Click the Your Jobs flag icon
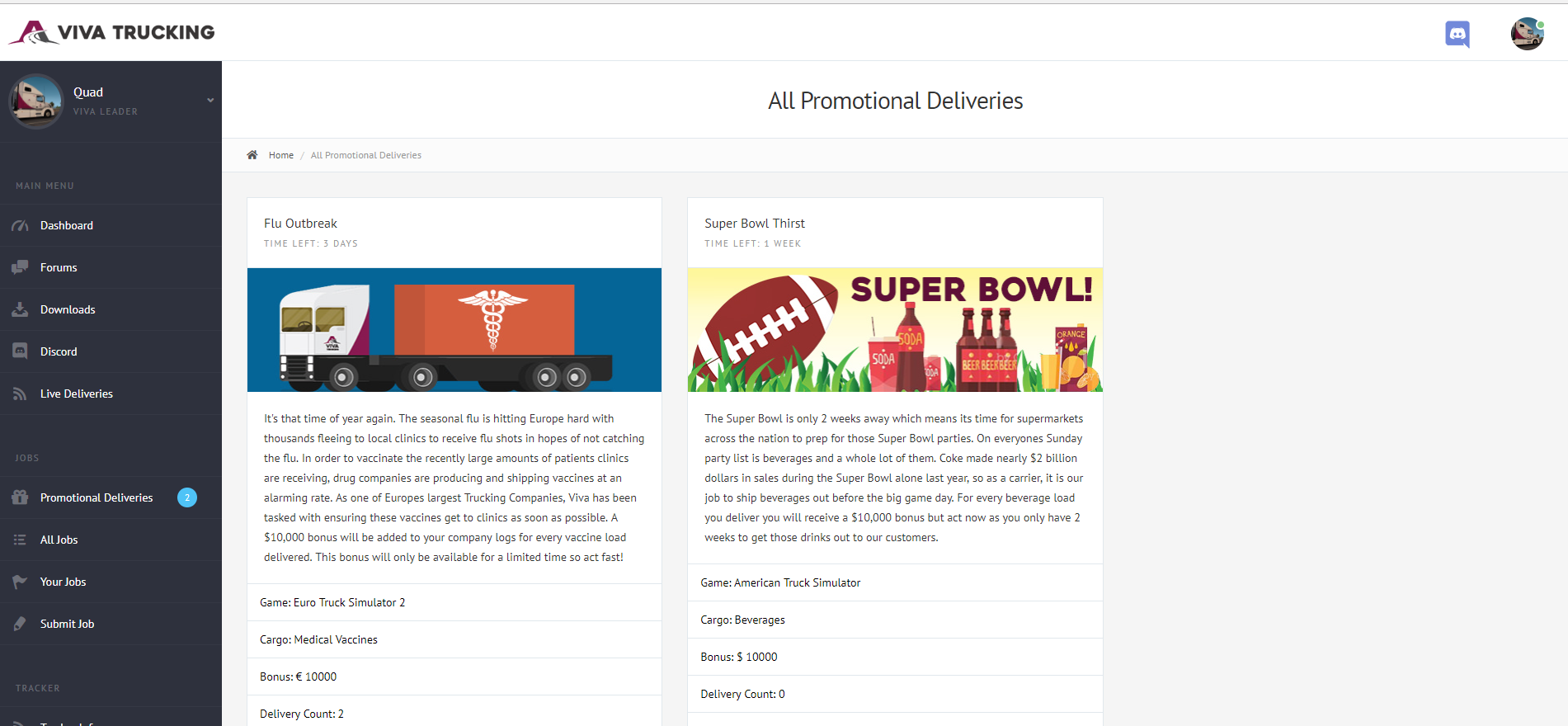The image size is (1568, 726). pyautogui.click(x=20, y=582)
